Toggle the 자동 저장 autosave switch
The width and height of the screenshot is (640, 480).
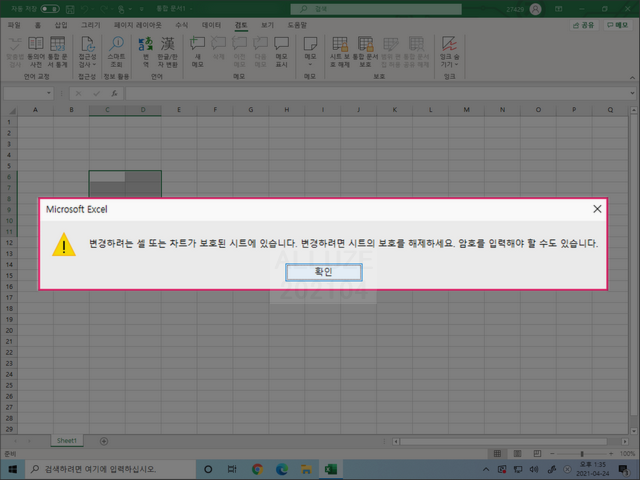pos(50,9)
